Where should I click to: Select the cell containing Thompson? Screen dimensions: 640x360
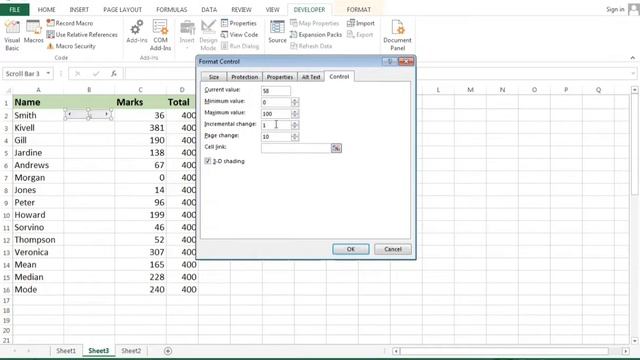point(38,240)
